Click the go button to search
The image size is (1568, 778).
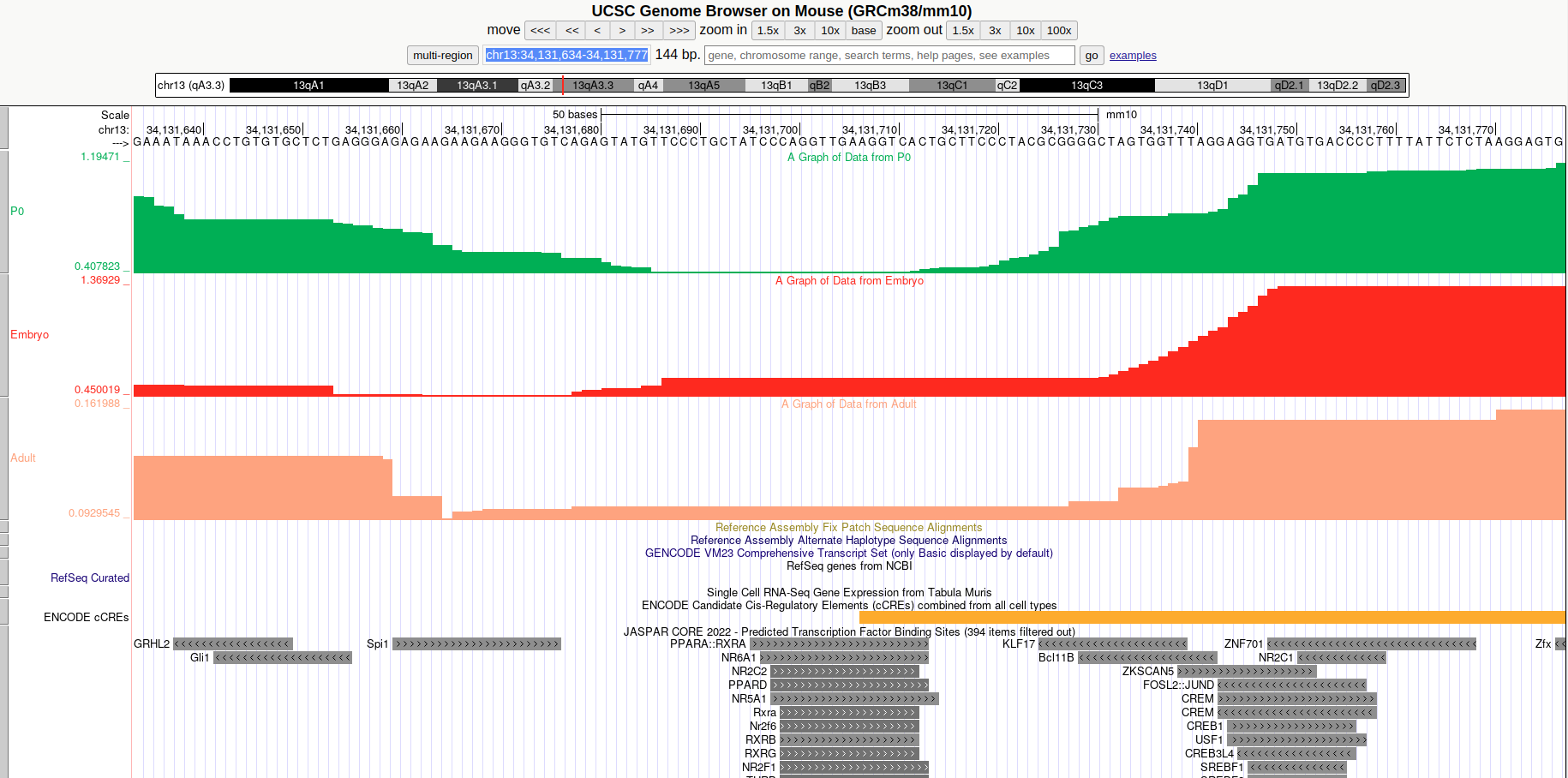coord(1091,55)
